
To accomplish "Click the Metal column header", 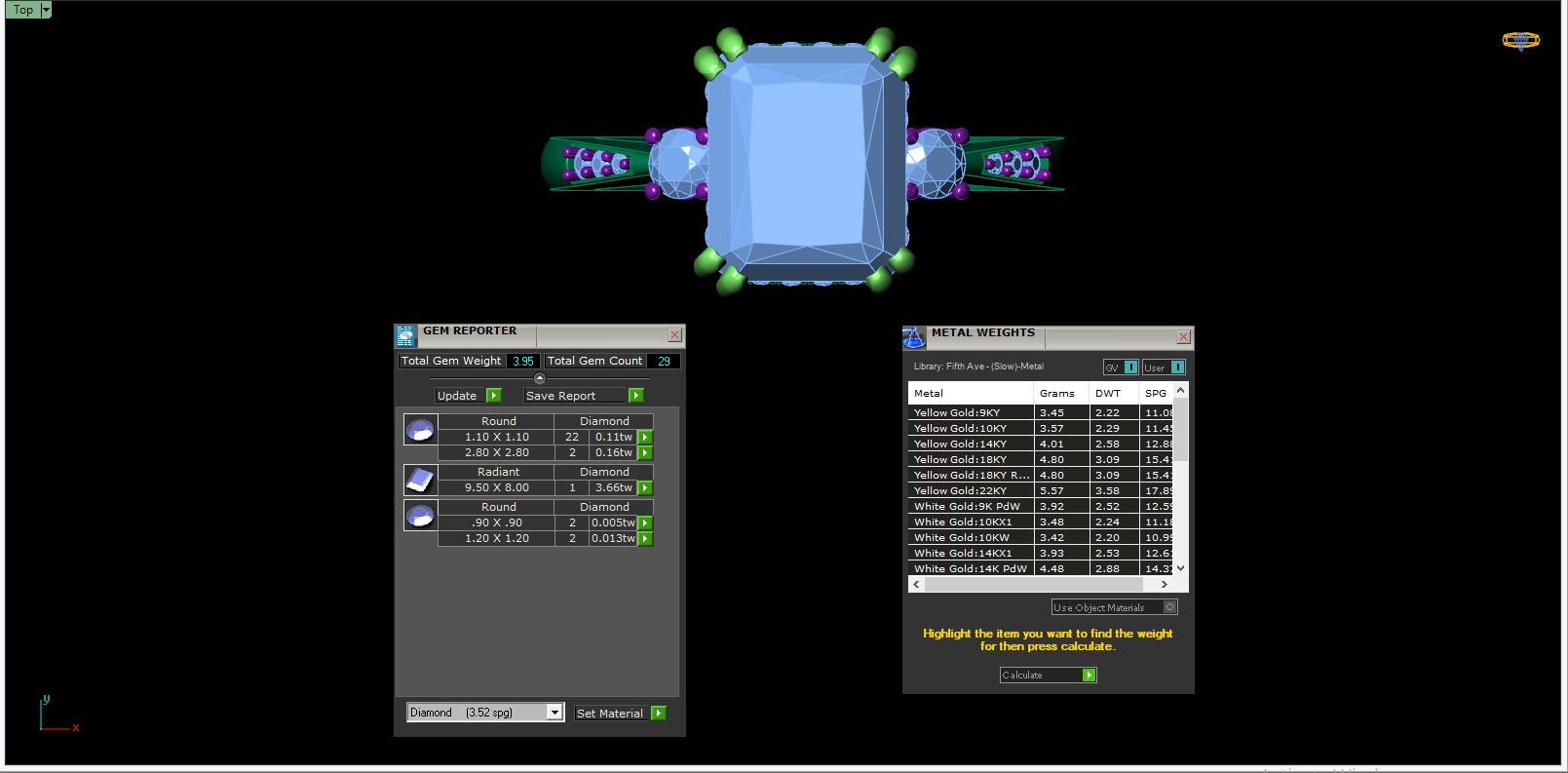I will pyautogui.click(x=970, y=393).
